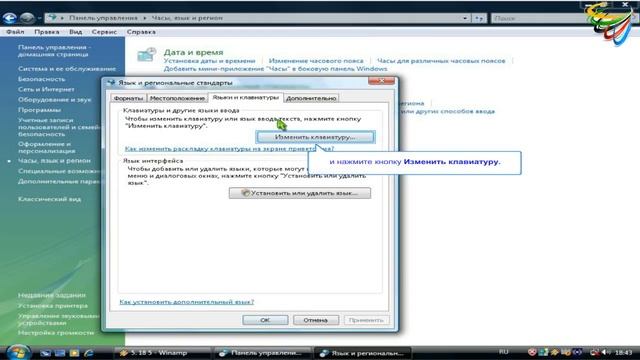Viewport: 640px width, 360px height.
Task: Click the taskbar clock showing 18:43
Action: point(623,352)
